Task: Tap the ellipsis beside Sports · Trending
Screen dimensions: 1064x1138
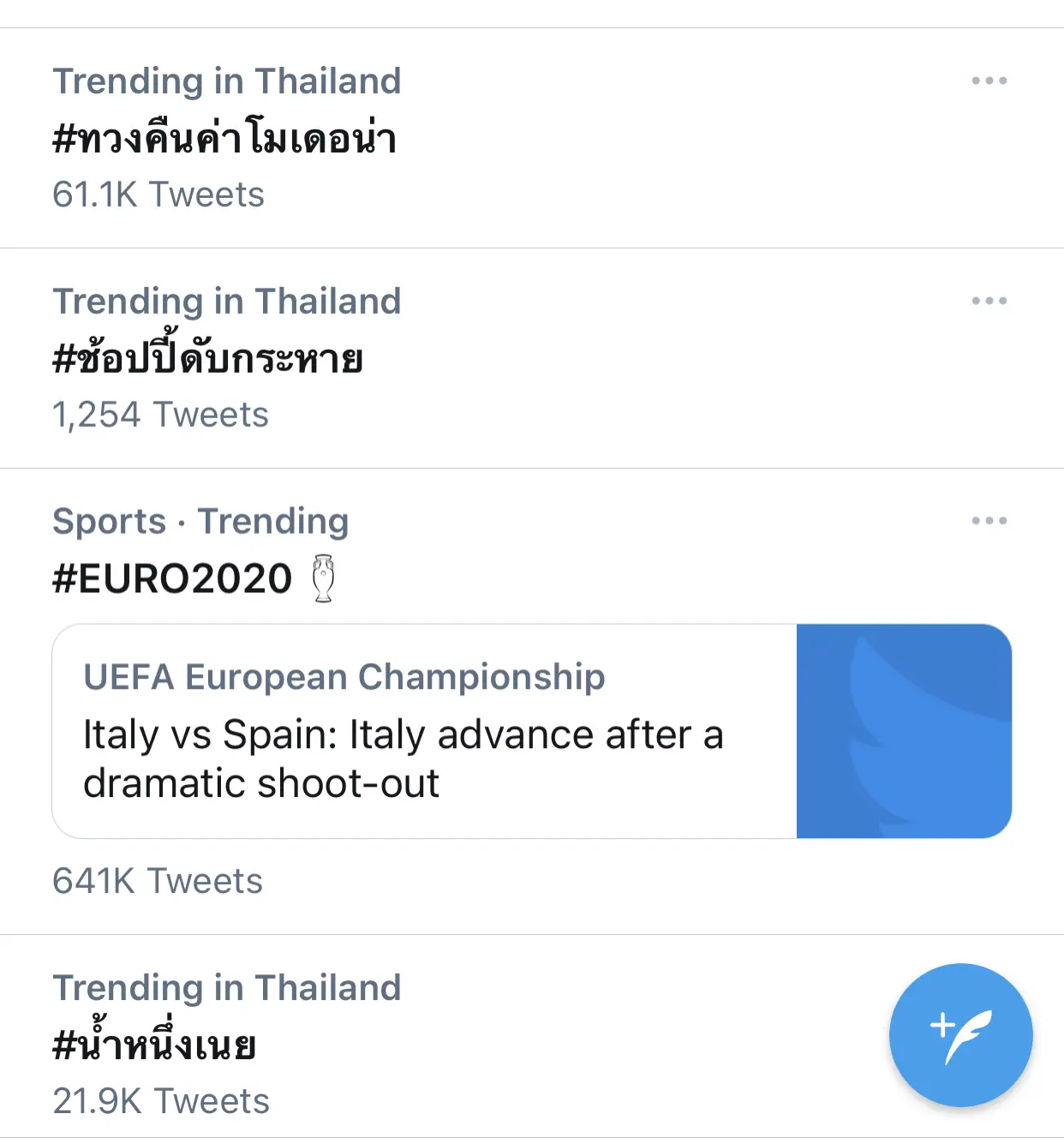Action: [989, 521]
